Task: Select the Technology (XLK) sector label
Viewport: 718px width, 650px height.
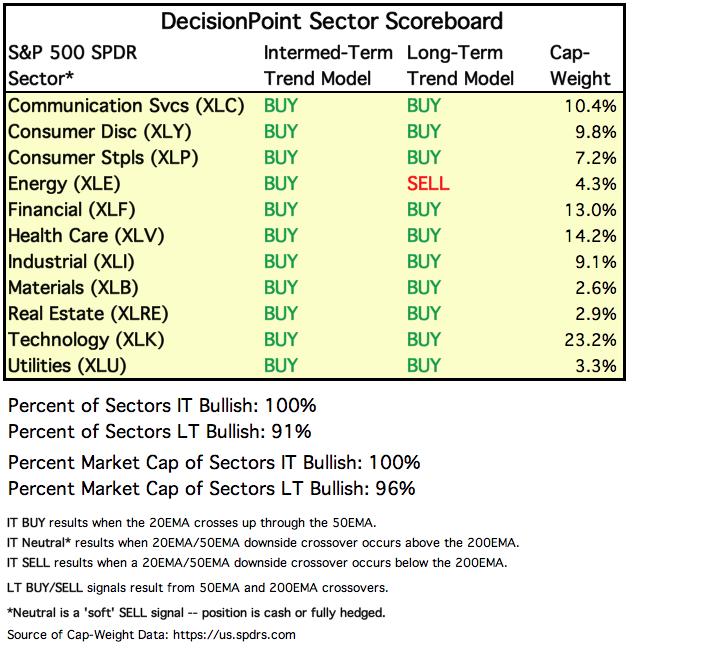Action: coord(87,340)
